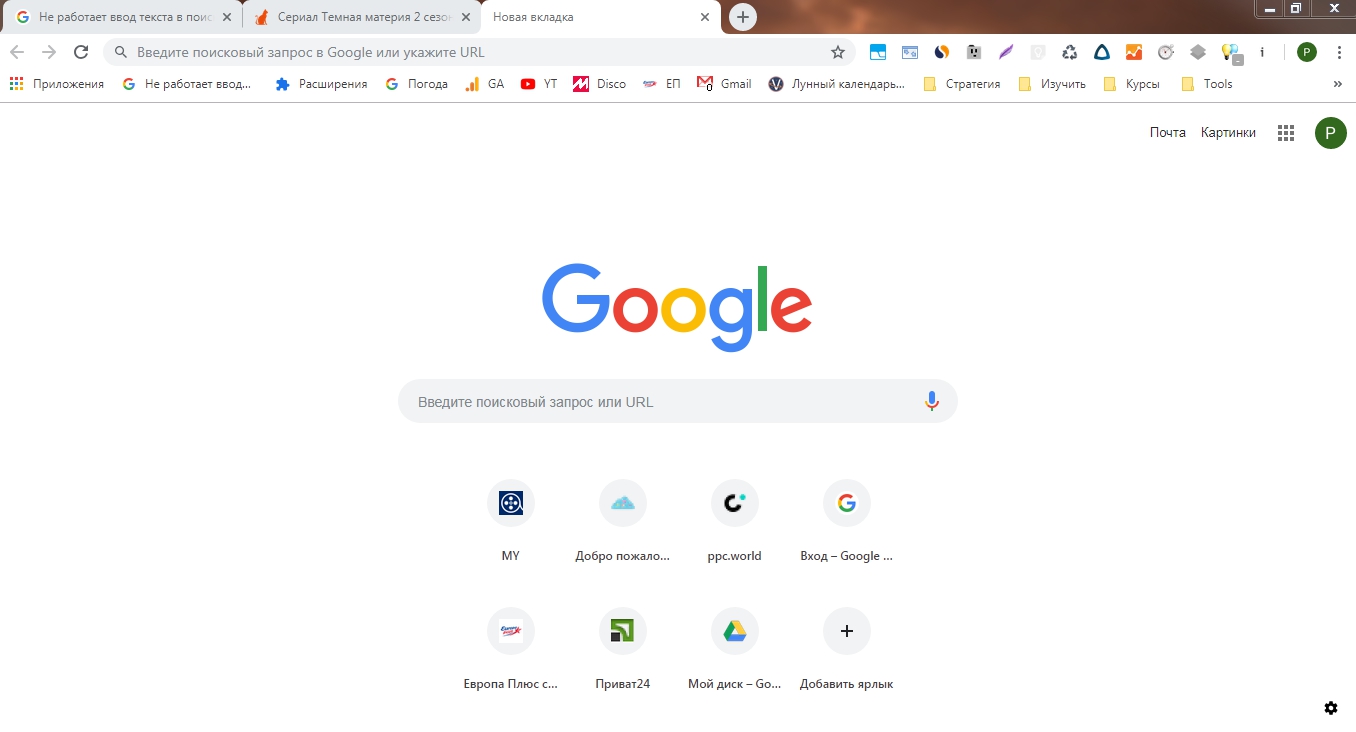Open the 'Мой диск – Go...' shortcut tile
Screen dimensions: 1356x732
point(735,651)
